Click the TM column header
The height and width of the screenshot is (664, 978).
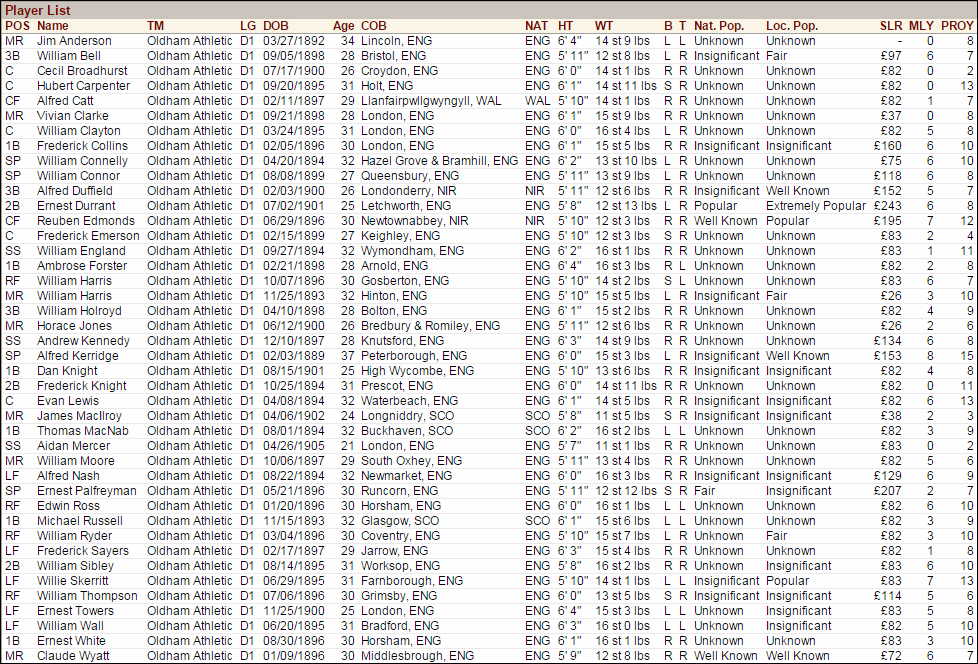[155, 26]
